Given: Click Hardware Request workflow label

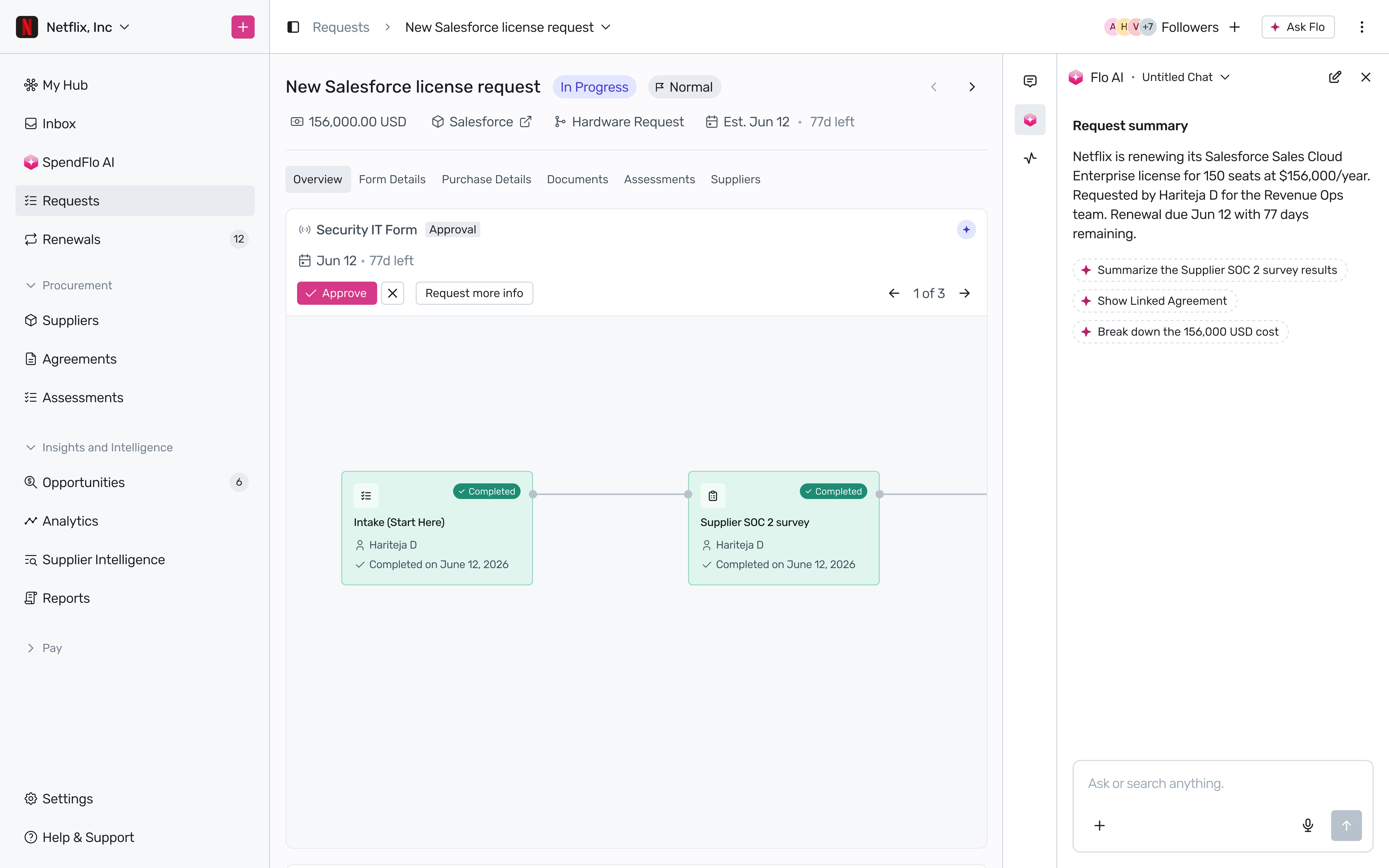Looking at the screenshot, I should point(619,122).
